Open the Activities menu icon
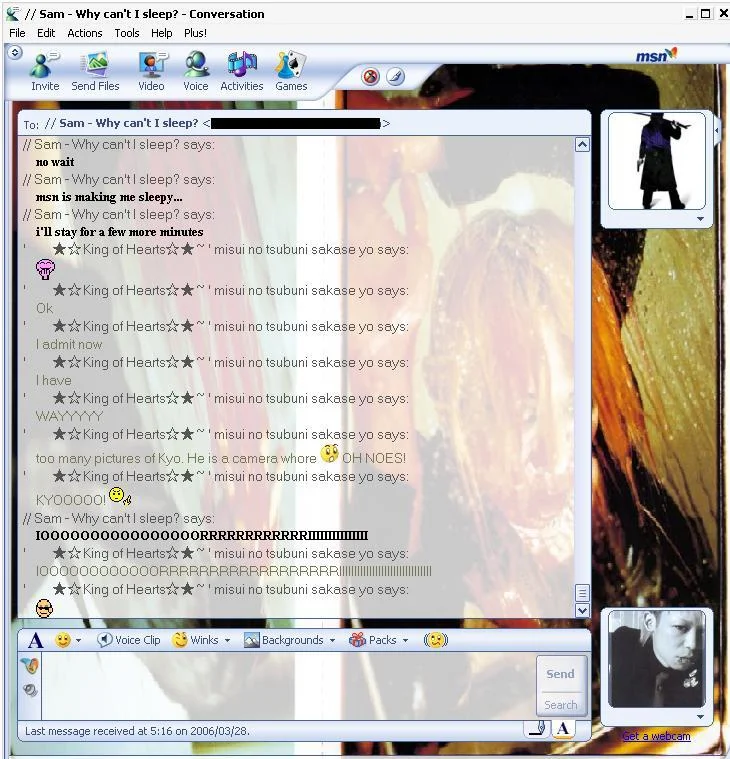Screen dimensions: 730x759 (x=242, y=71)
